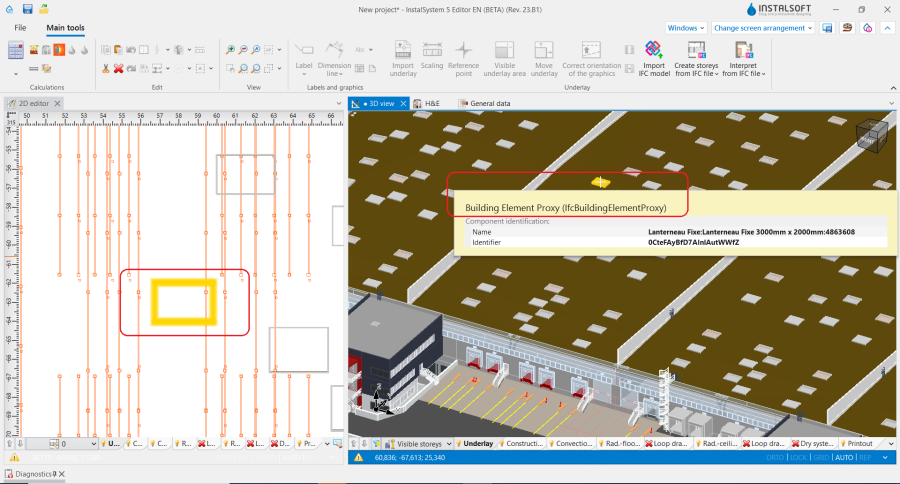This screenshot has width=900, height=484.
Task: Open Create storeys from IFC file
Action: [696, 59]
